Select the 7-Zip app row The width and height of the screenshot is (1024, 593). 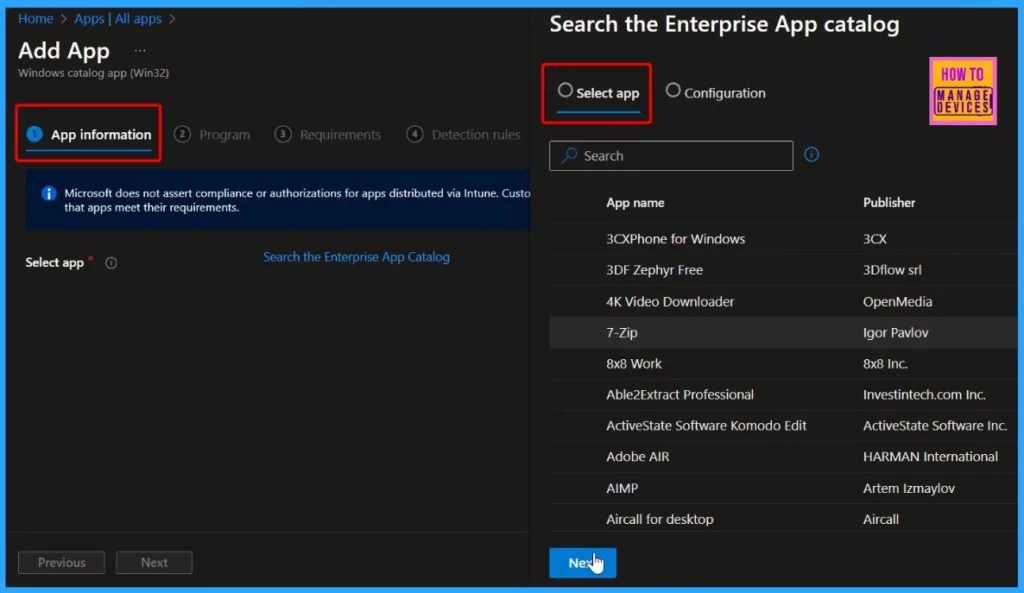[783, 332]
